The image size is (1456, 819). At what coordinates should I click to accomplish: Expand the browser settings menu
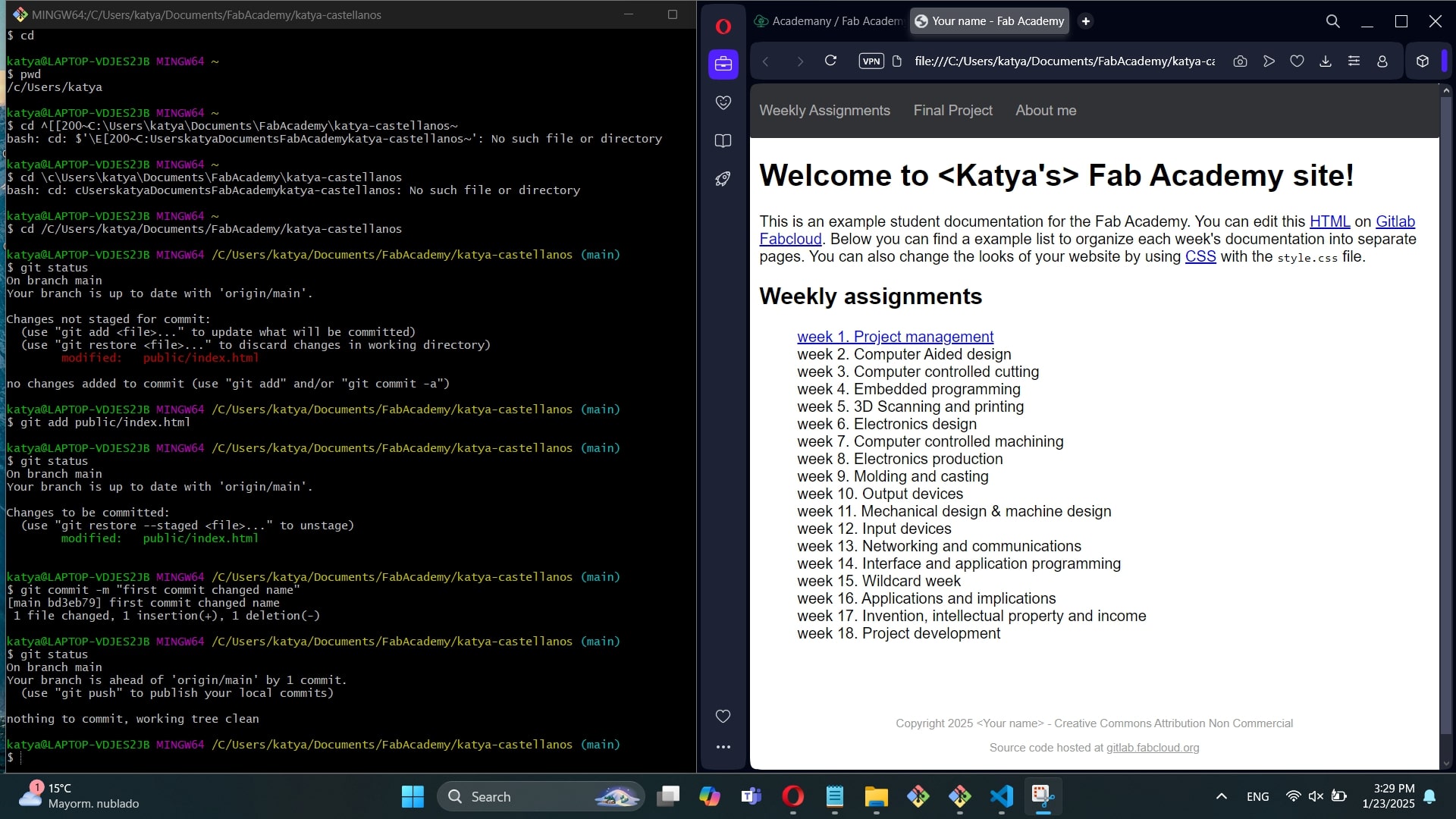point(1356,62)
